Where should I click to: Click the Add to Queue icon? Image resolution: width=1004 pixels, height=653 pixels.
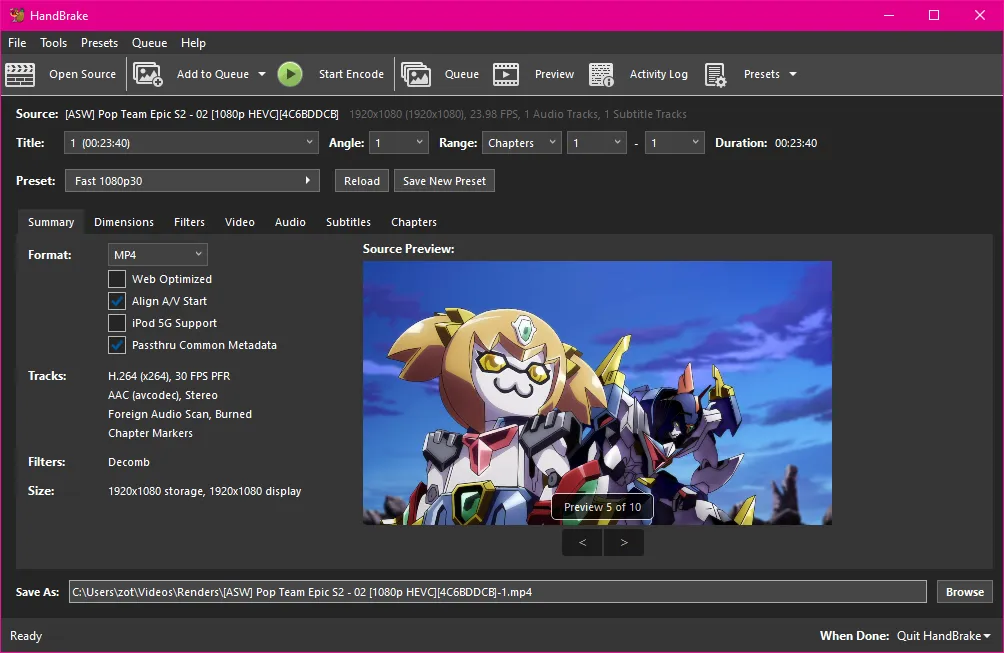[148, 74]
